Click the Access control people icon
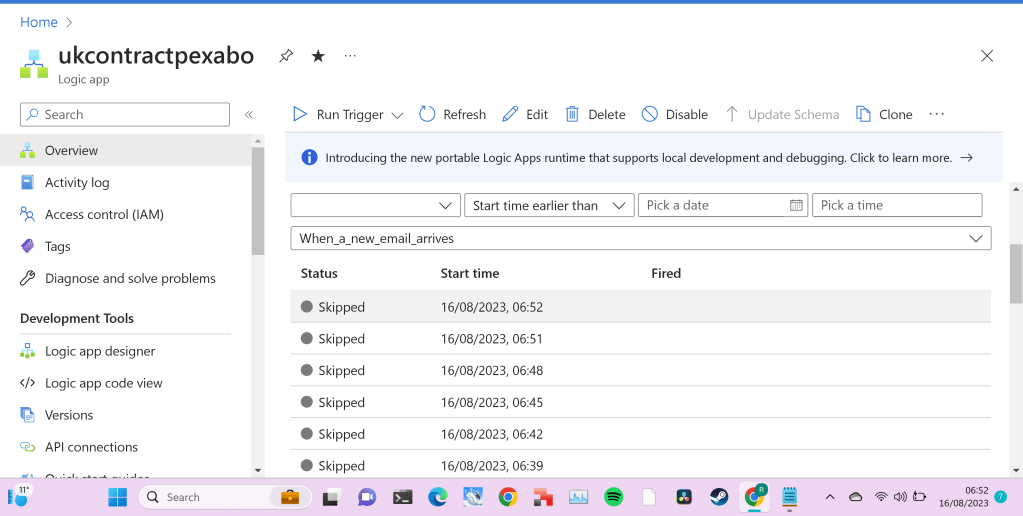Screen dimensions: 1023x516 tap(27, 214)
